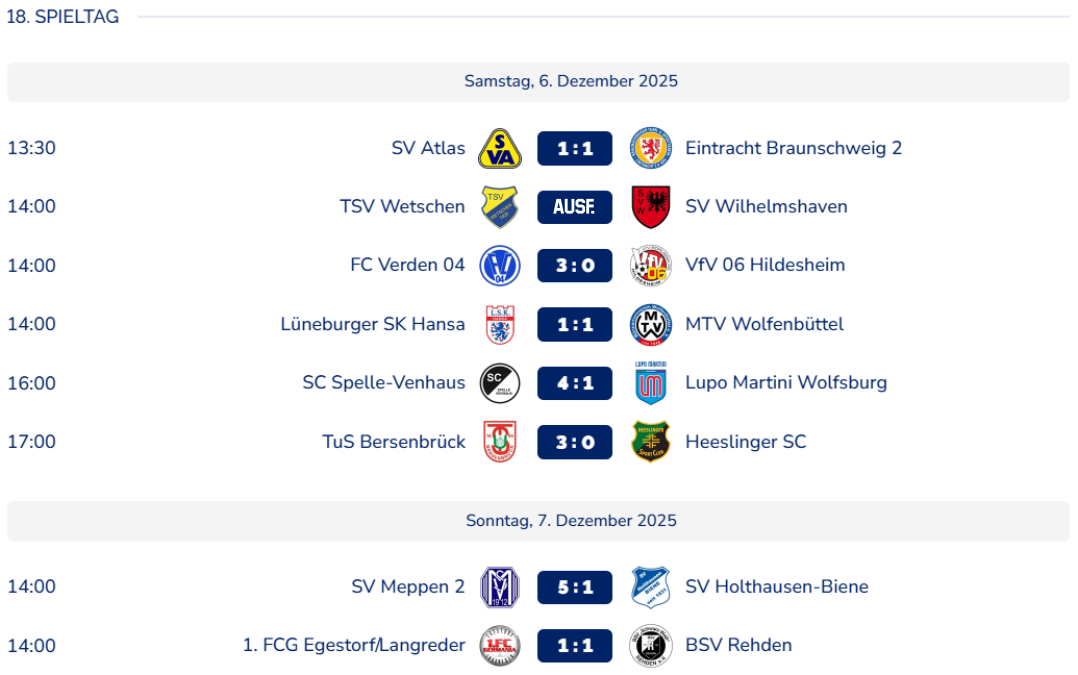
Task: Click the BSV Rehden club logo
Action: pyautogui.click(x=651, y=646)
